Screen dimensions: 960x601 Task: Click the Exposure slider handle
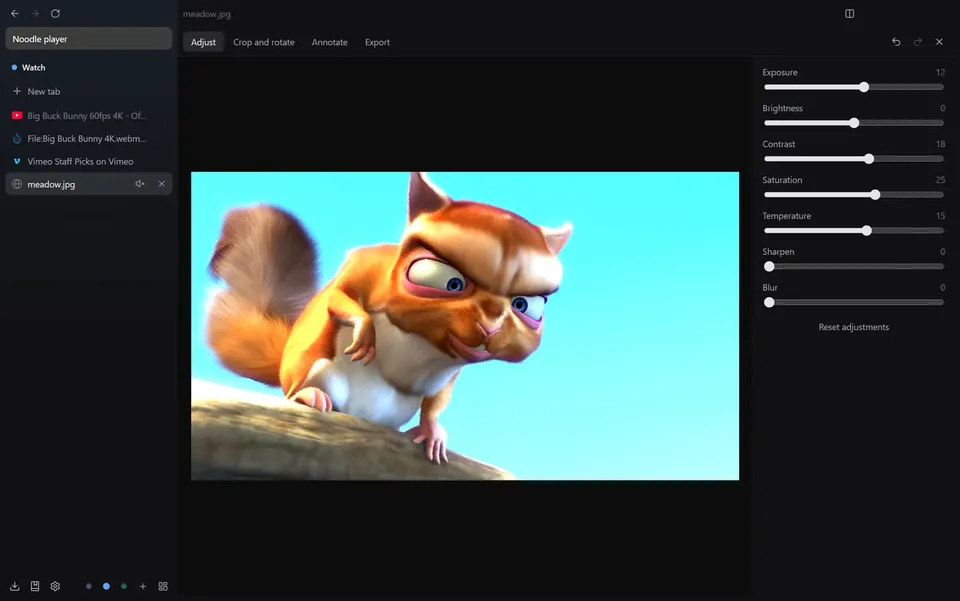(x=864, y=87)
